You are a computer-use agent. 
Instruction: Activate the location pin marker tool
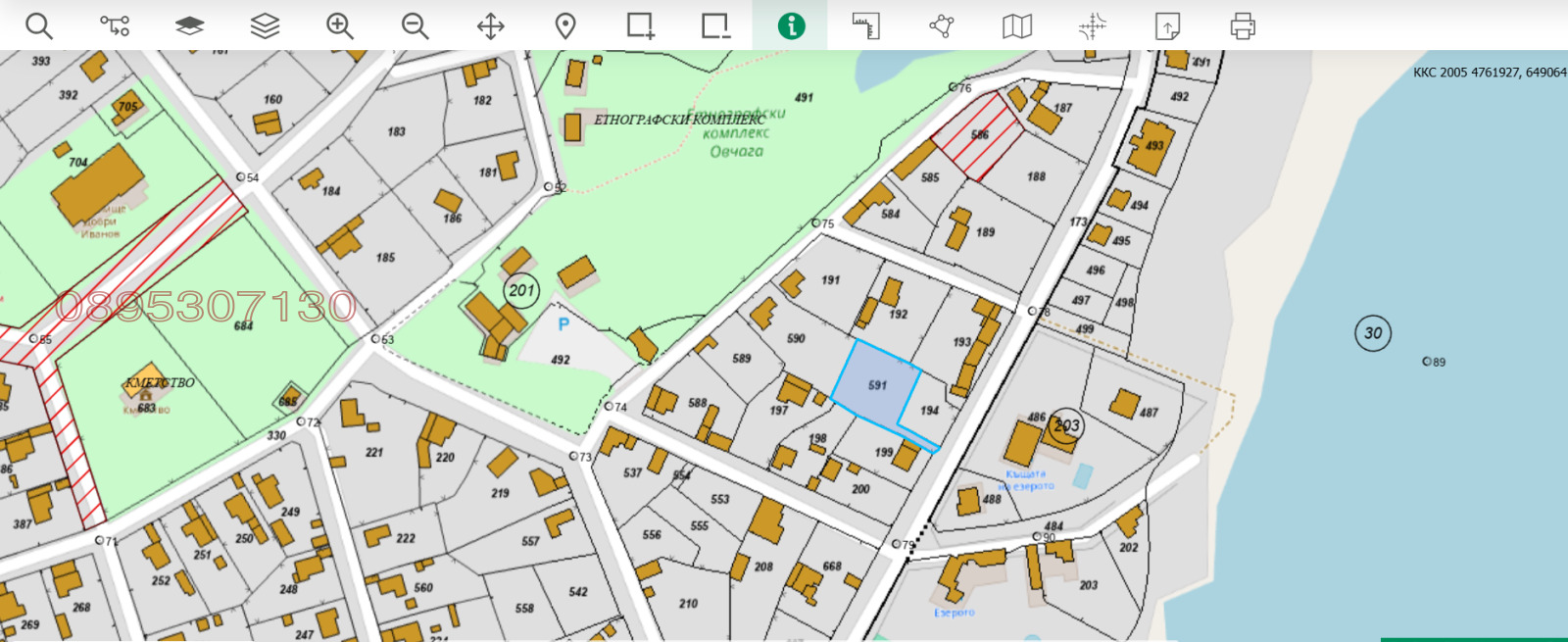pos(565,25)
